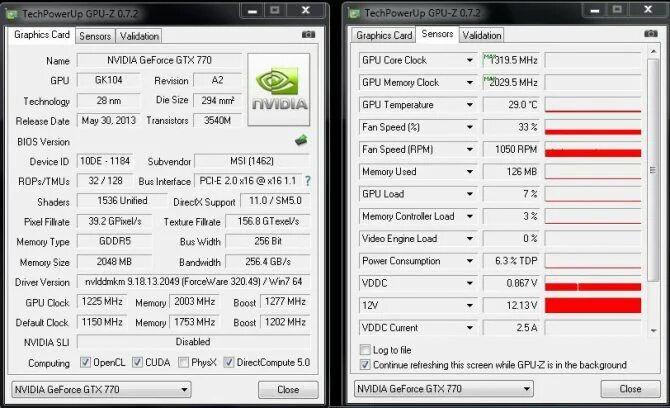Open 12V sensor dropdown
This screenshot has height=408, width=670.
(x=470, y=305)
